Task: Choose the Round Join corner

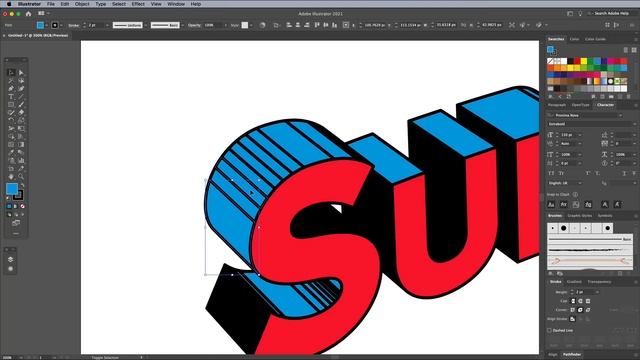Action: (x=580, y=310)
